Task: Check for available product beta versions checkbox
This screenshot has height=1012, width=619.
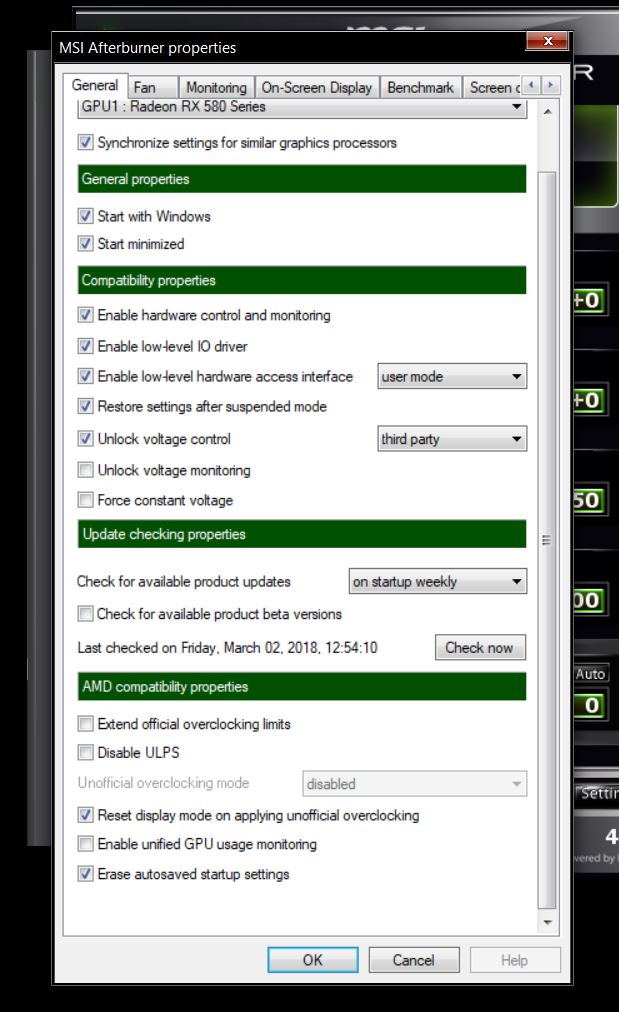Action: coord(85,613)
